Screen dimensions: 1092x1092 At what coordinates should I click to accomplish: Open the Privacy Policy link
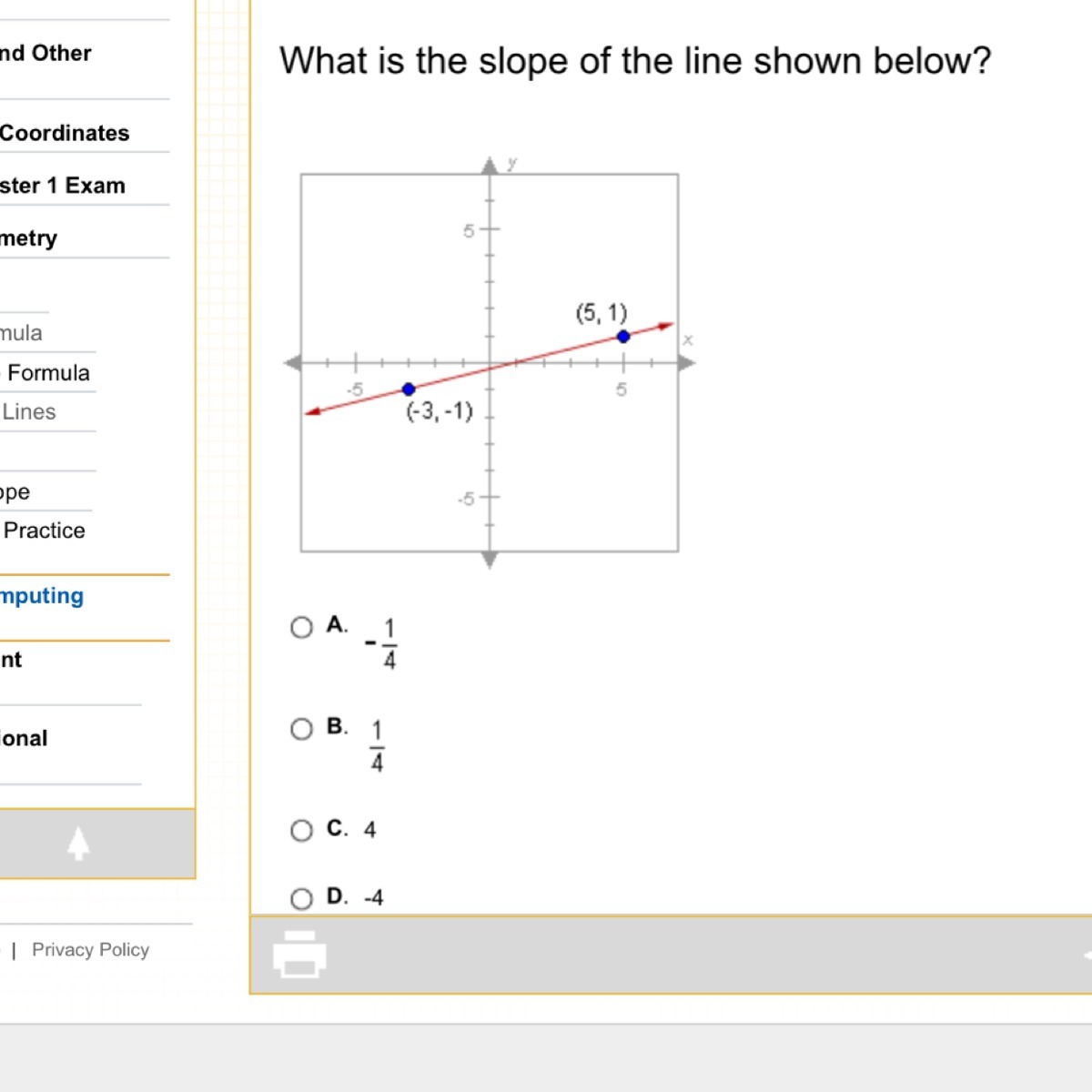point(90,950)
